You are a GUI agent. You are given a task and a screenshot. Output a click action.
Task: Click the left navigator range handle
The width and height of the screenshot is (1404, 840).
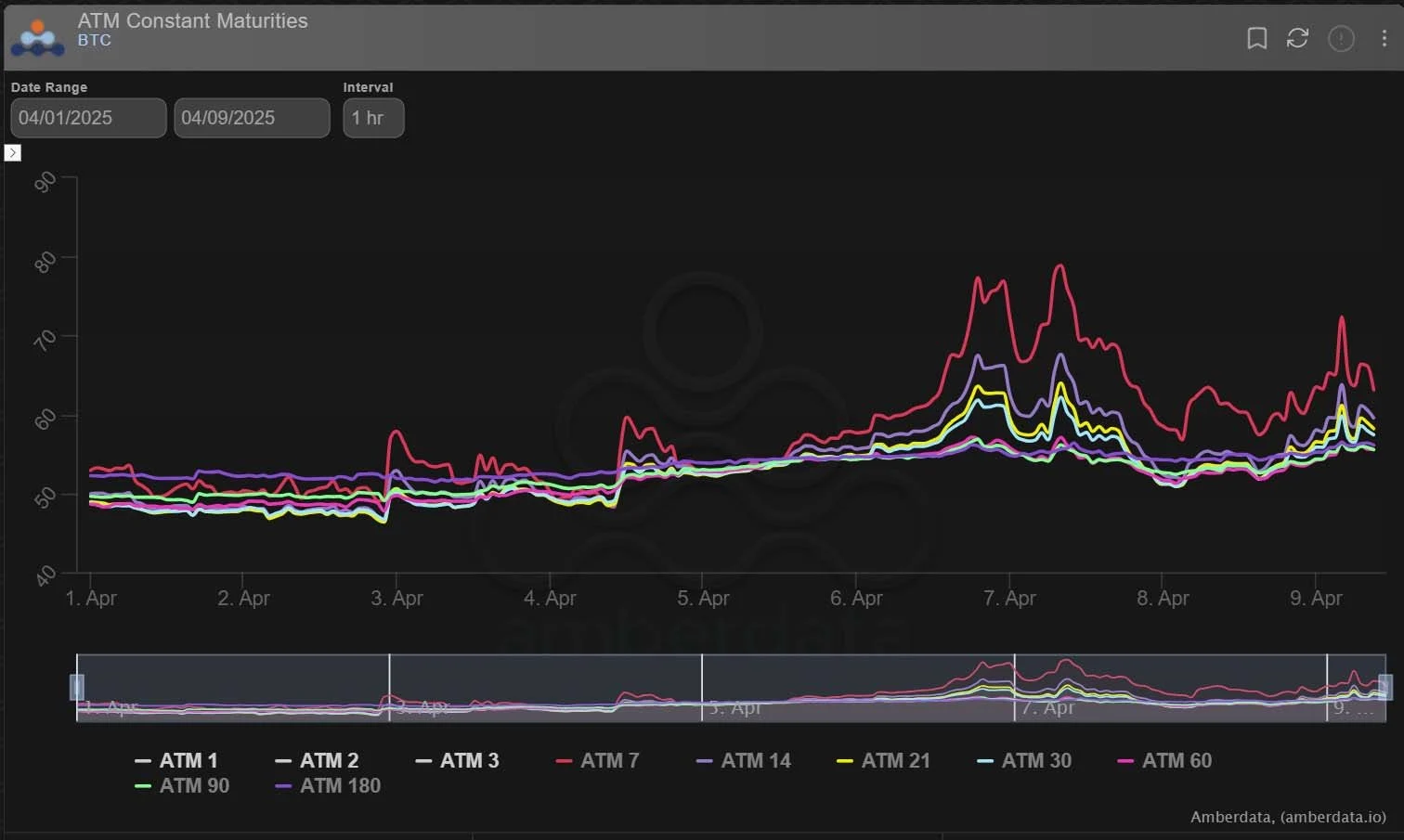tap(77, 687)
